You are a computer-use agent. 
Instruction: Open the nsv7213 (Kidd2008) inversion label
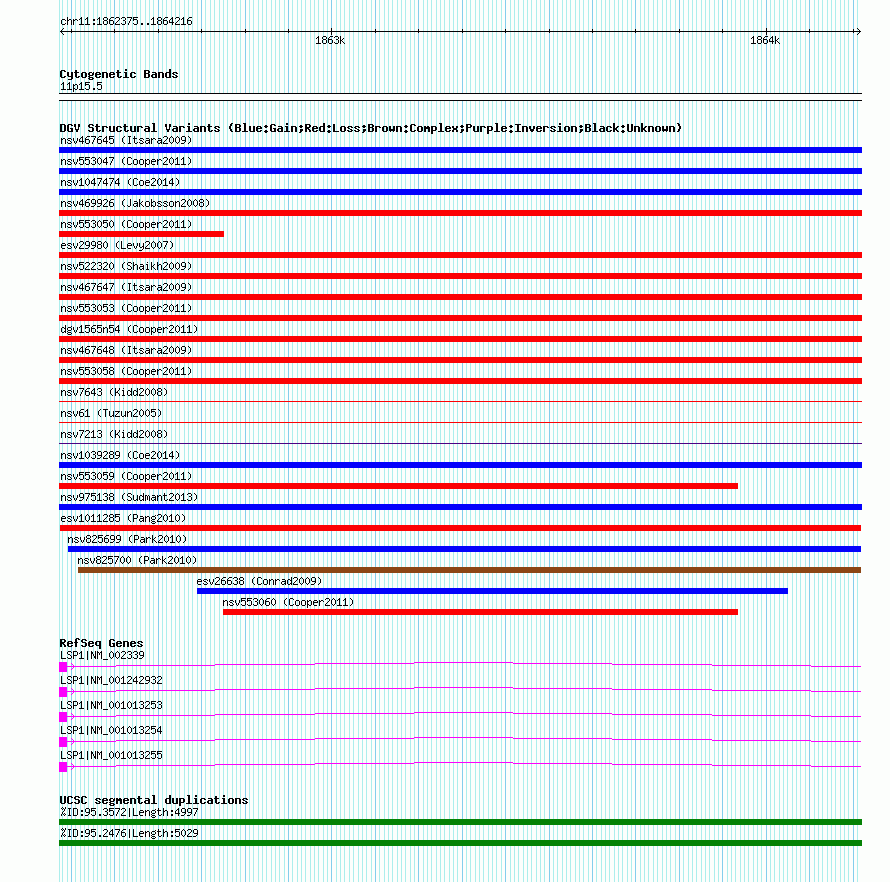pos(114,434)
